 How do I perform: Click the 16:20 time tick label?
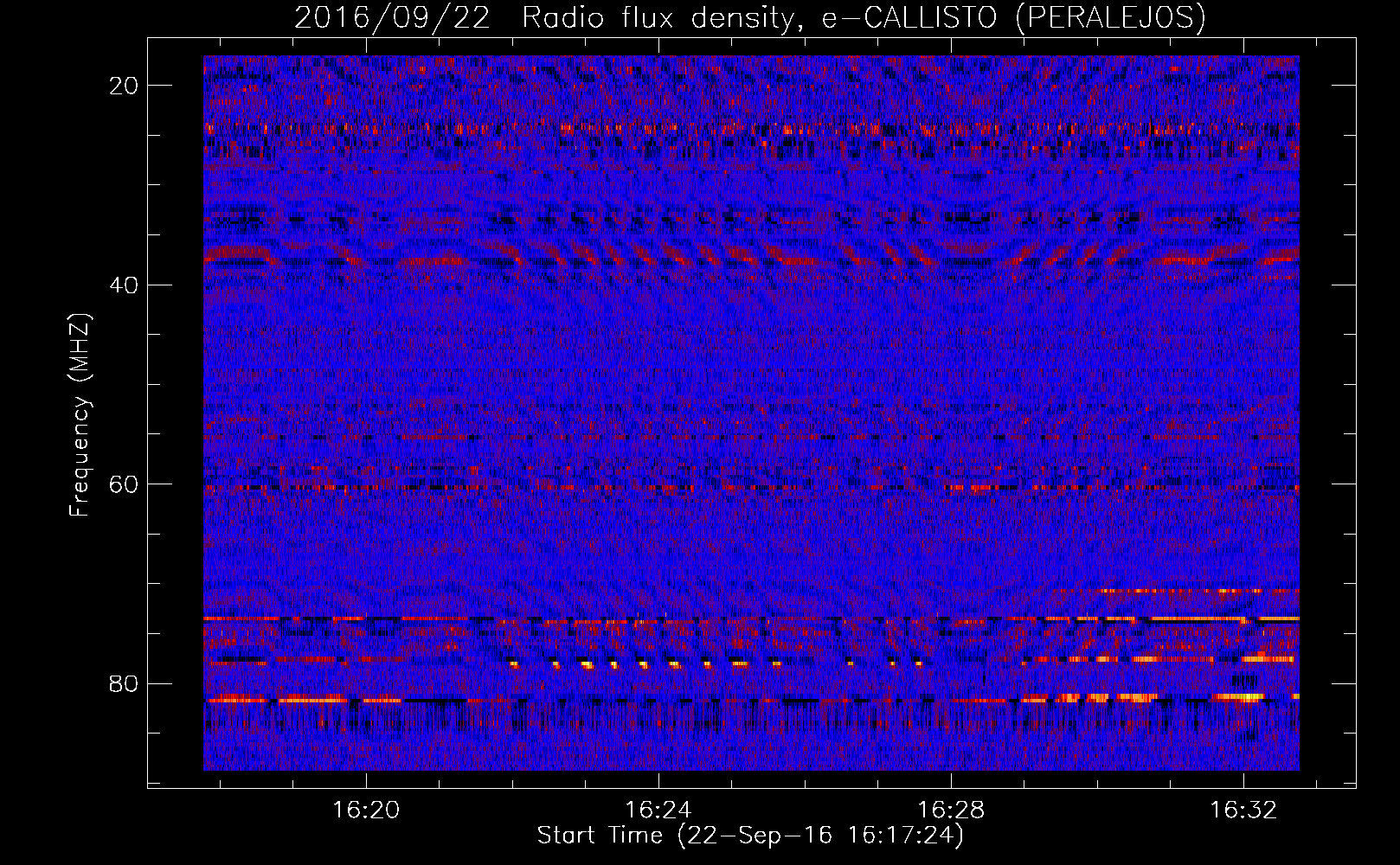coord(366,810)
